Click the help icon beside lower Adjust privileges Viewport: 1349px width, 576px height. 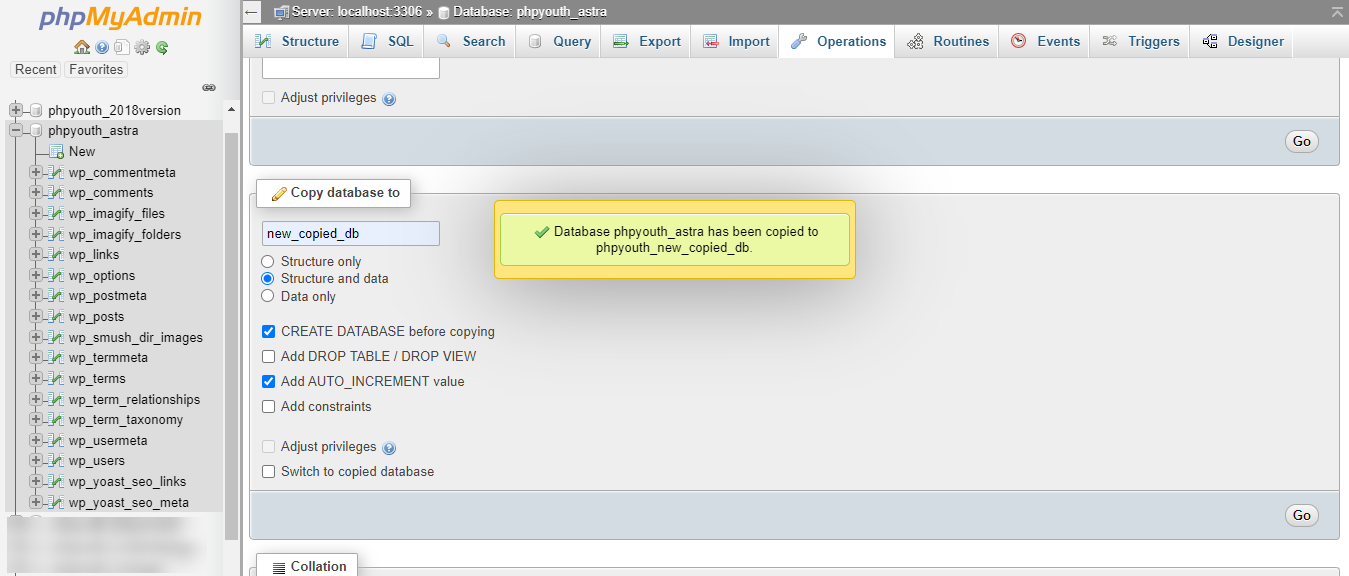click(389, 448)
